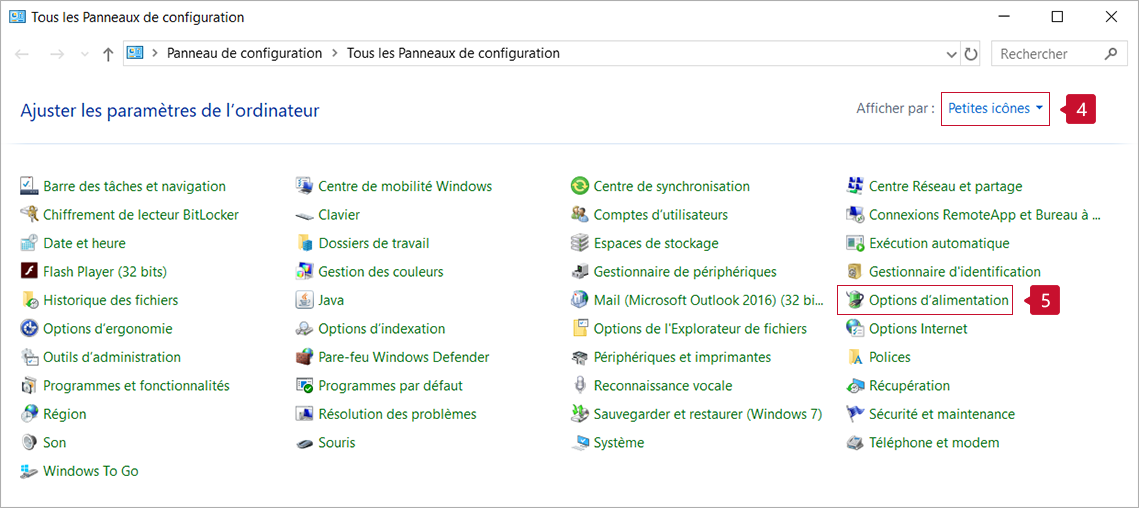
Task: Select Tous les Panneaux de configuration breadcrumb
Action: [453, 54]
